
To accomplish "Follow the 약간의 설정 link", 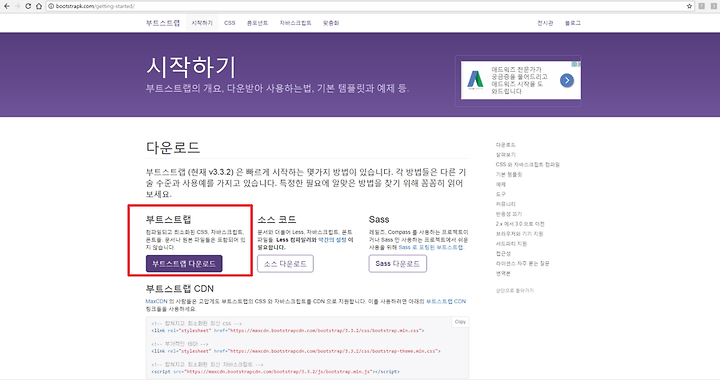I will [x=332, y=240].
